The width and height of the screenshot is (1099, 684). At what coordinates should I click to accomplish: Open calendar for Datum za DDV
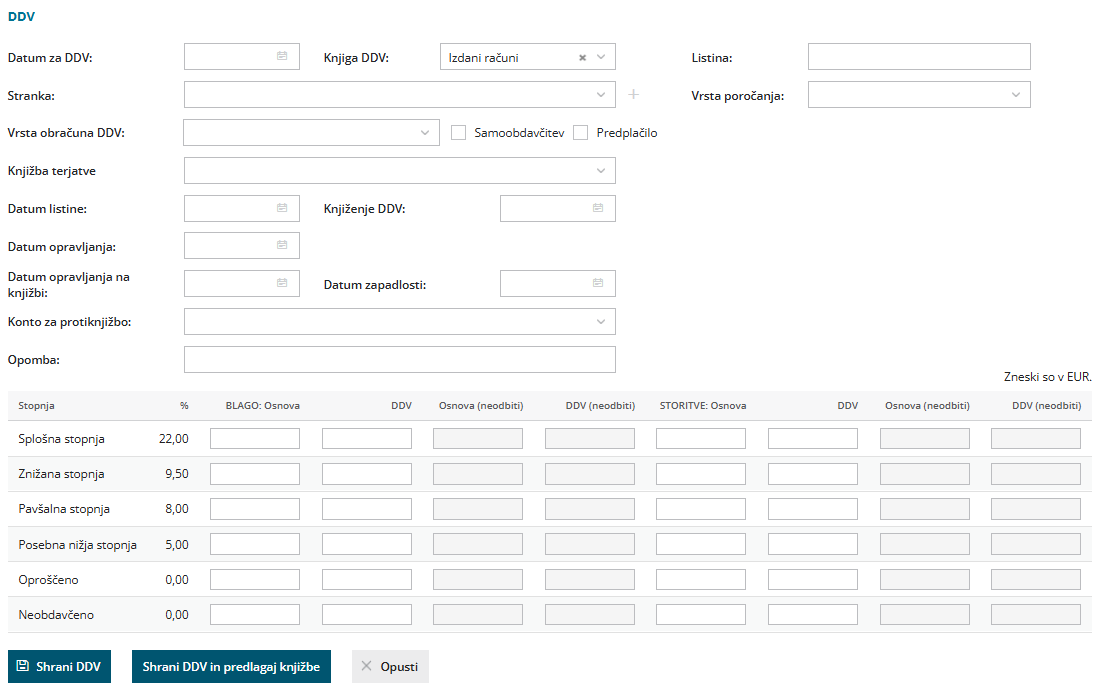[x=282, y=56]
